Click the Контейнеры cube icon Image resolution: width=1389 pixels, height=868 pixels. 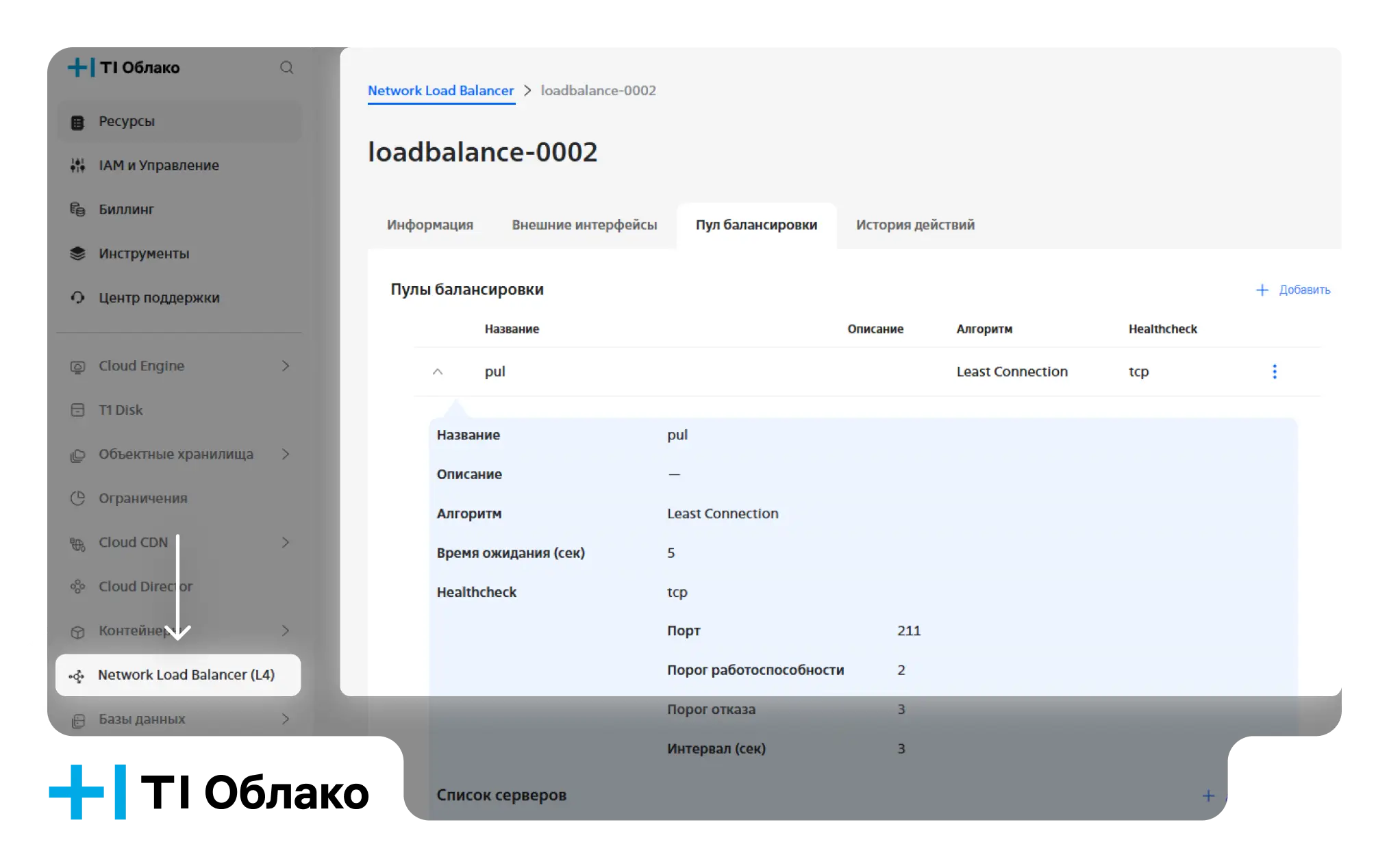click(x=77, y=631)
